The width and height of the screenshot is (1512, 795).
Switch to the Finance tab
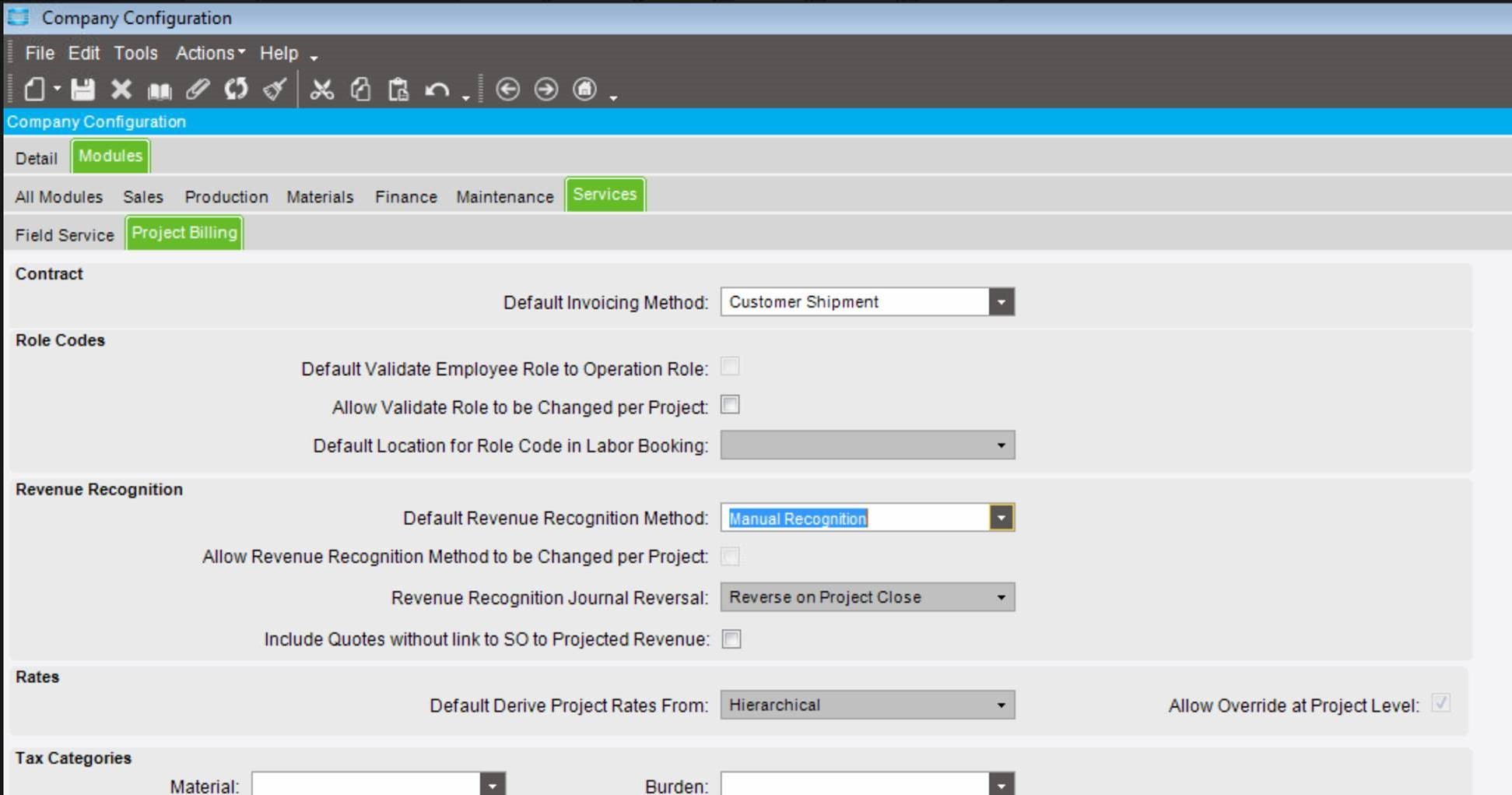click(406, 197)
